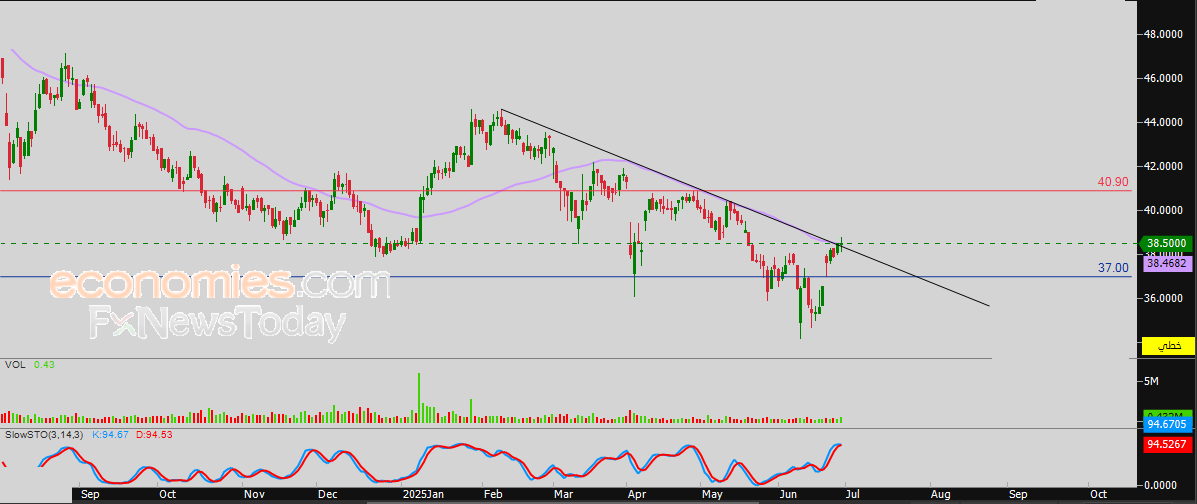1197x504 pixels.
Task: Click the Mar date axis label
Action: (x=564, y=496)
